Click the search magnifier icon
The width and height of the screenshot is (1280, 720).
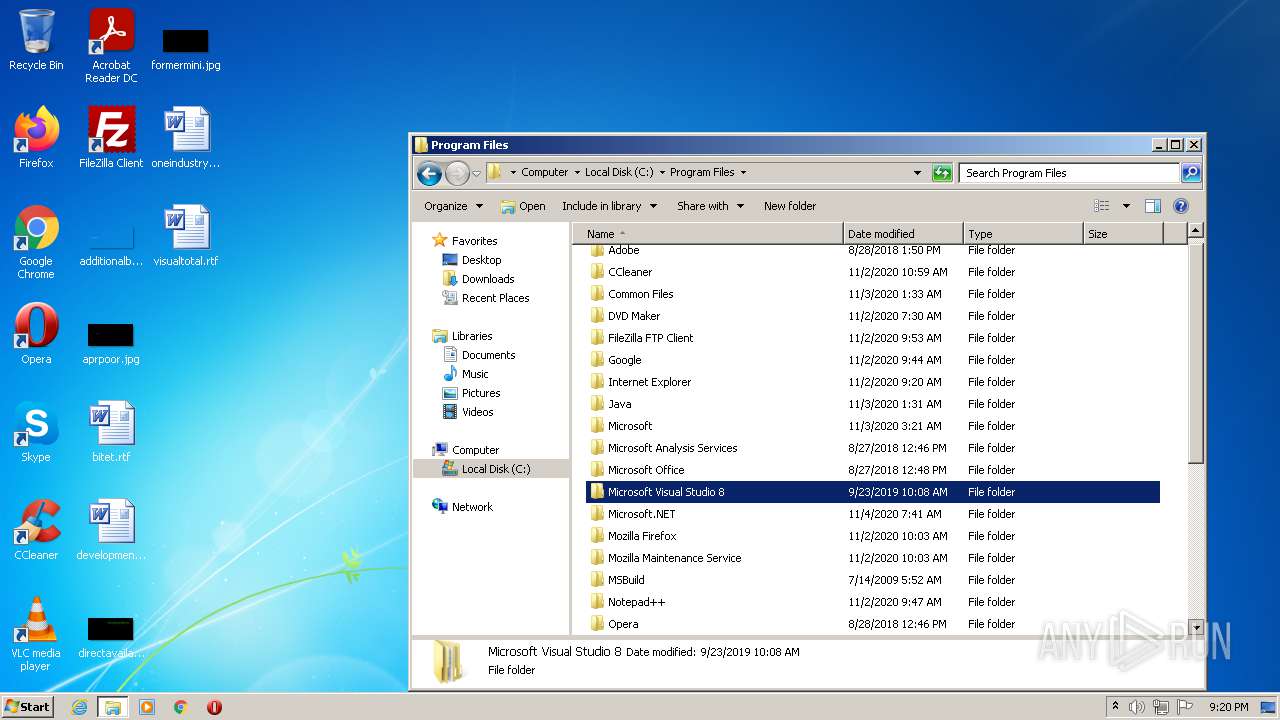click(x=1191, y=173)
